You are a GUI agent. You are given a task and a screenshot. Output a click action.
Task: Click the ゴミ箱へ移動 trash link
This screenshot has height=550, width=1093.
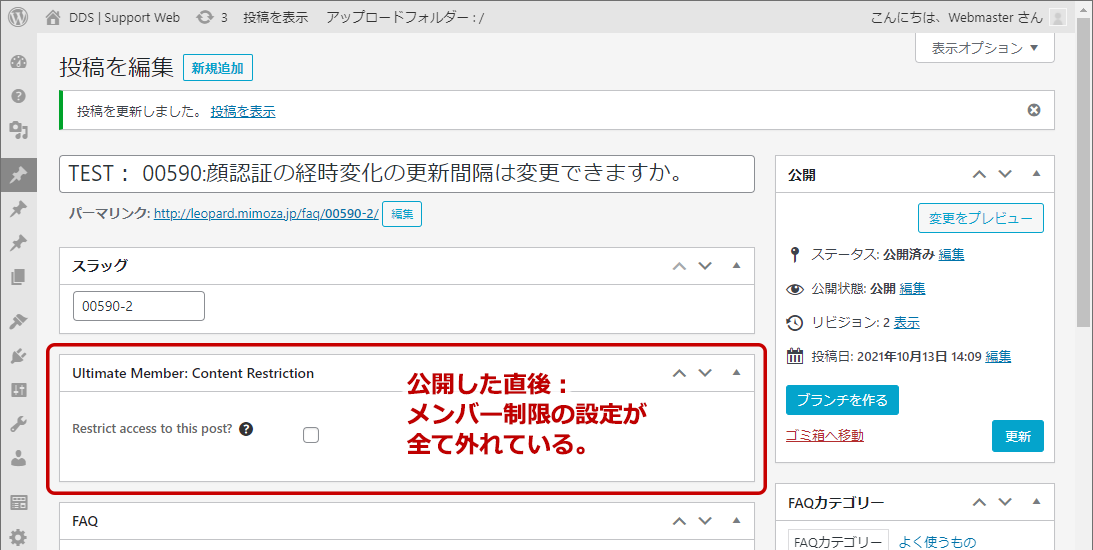[x=825, y=435]
